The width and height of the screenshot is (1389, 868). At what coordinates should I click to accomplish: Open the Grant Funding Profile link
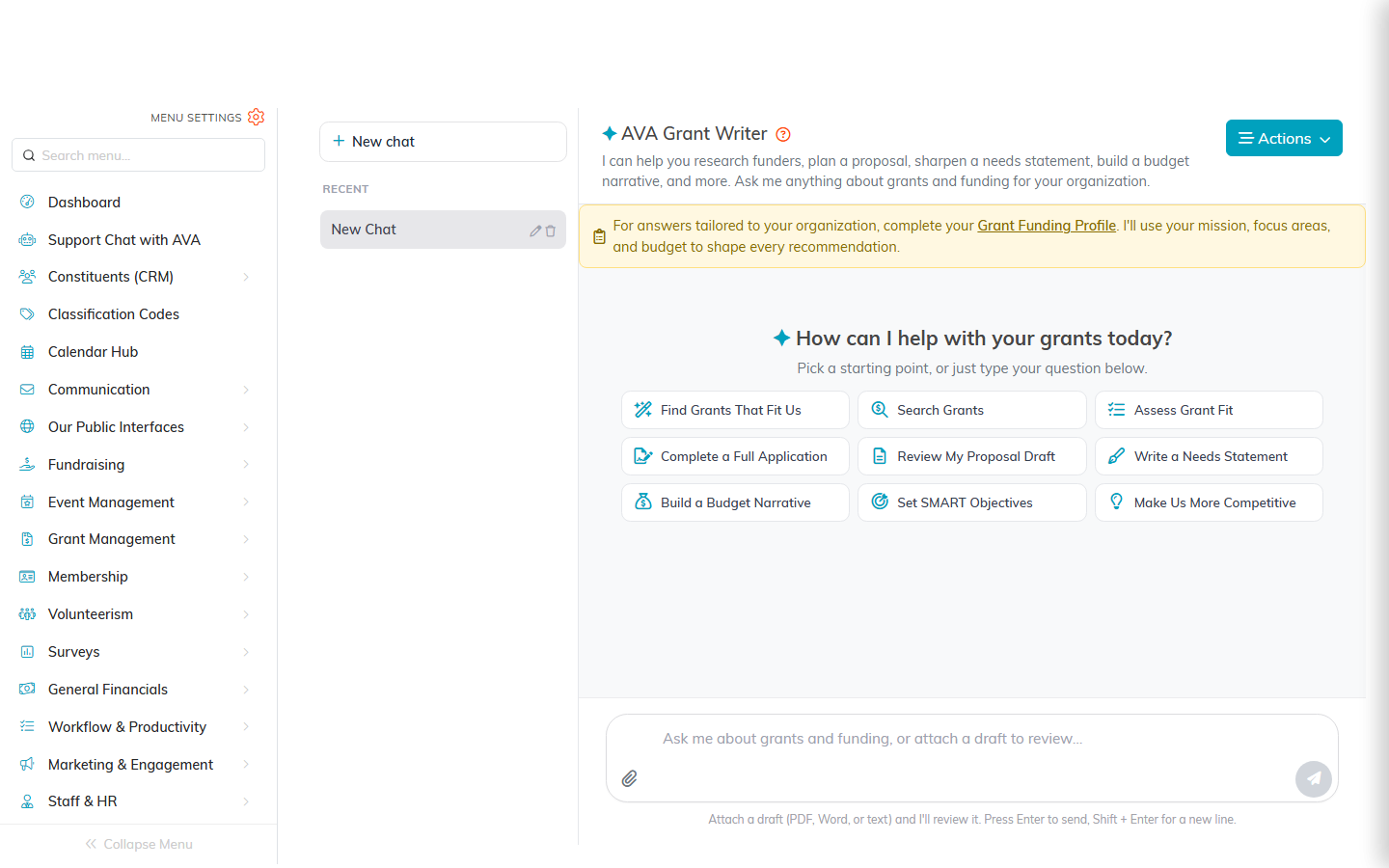click(1047, 226)
